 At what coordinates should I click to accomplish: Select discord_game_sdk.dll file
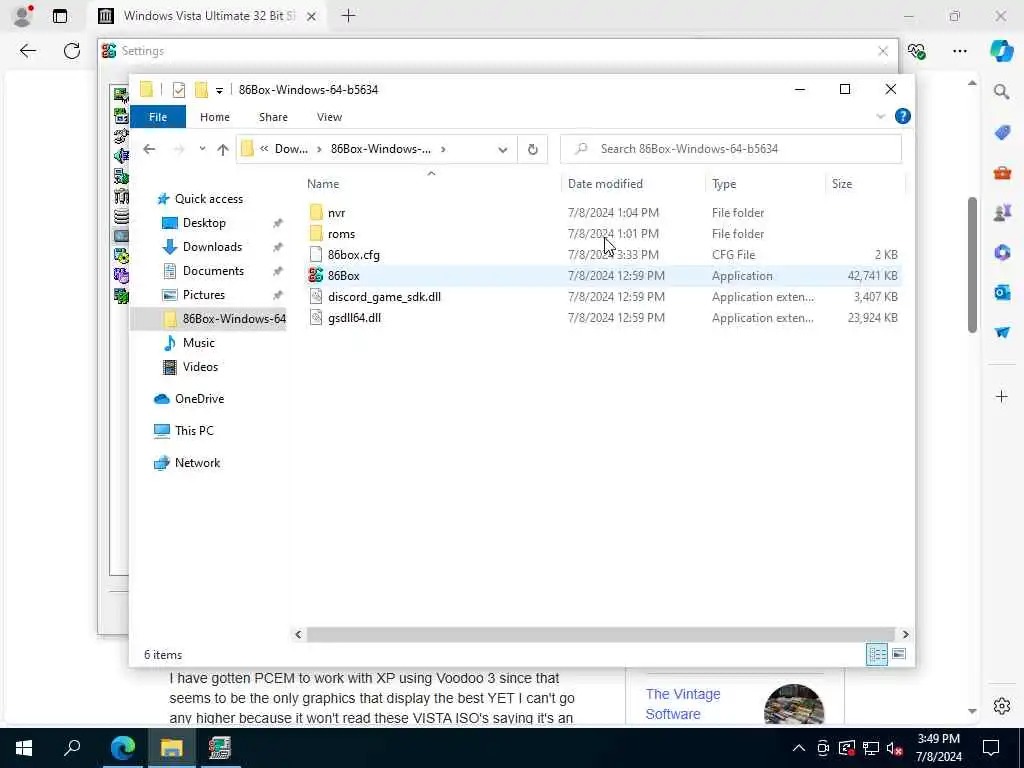click(x=384, y=296)
